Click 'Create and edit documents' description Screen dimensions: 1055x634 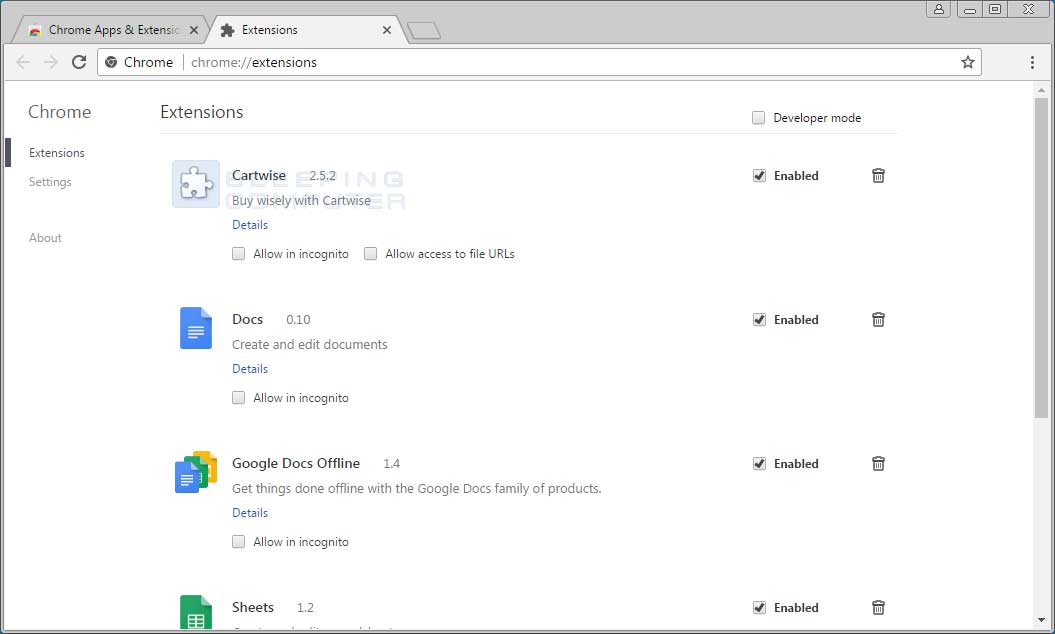coord(310,345)
